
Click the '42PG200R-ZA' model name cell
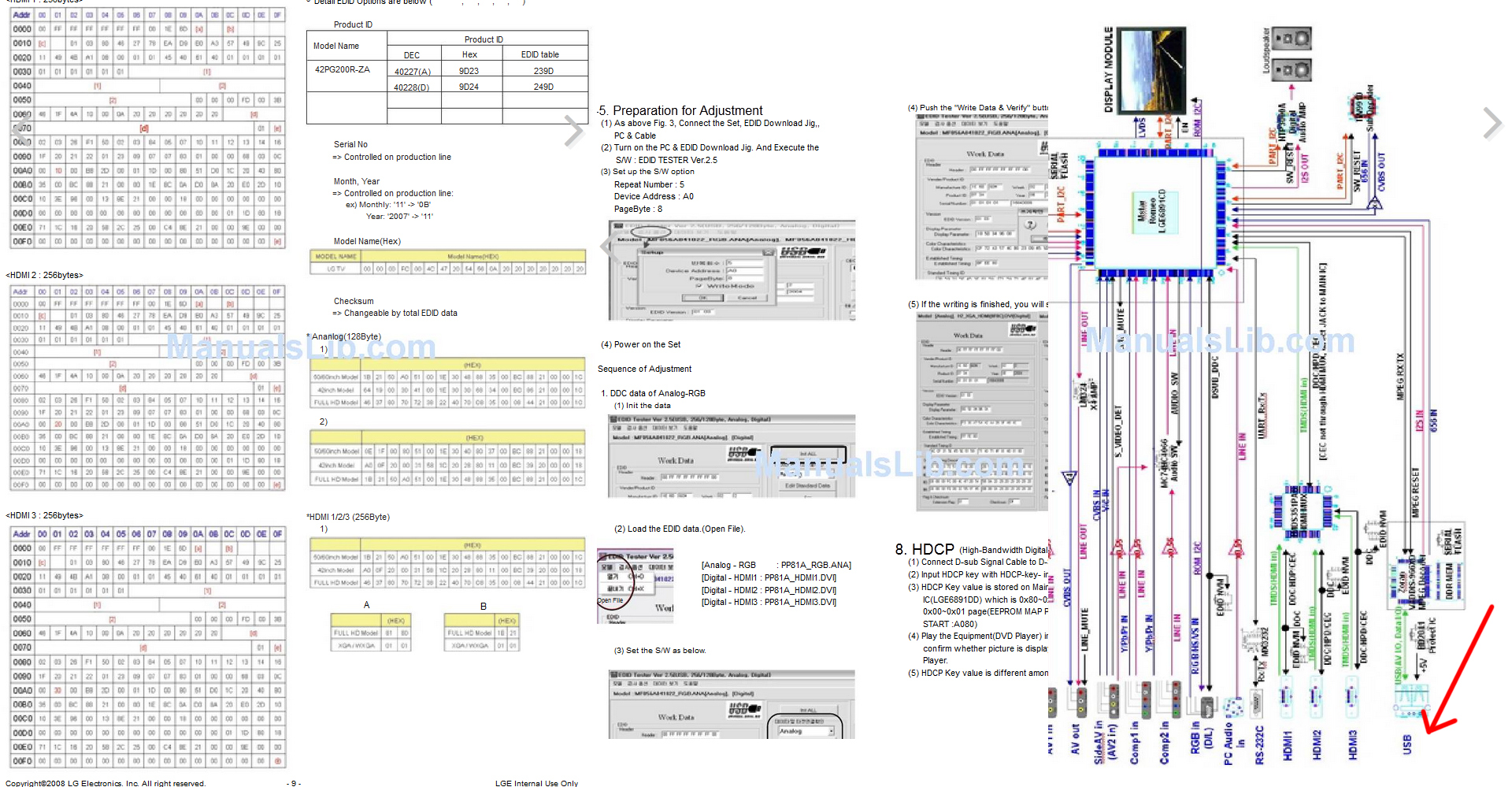coord(343,69)
